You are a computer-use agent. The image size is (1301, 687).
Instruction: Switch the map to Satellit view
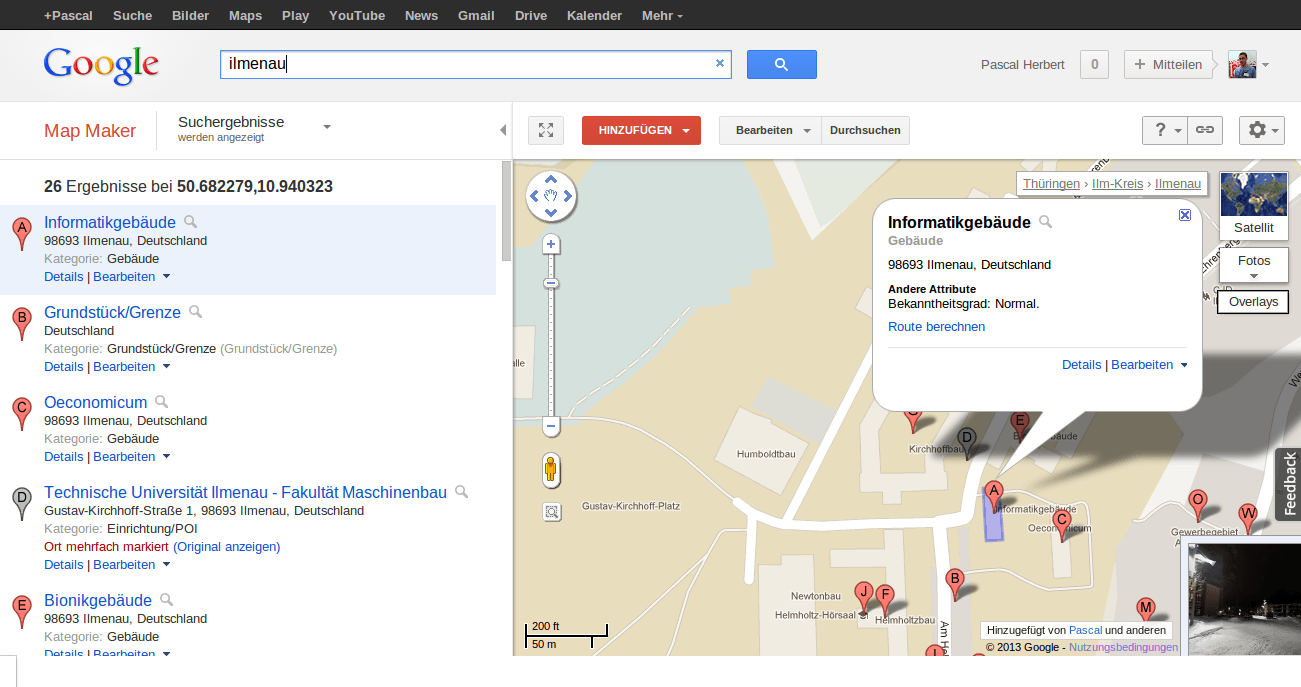click(x=1253, y=206)
